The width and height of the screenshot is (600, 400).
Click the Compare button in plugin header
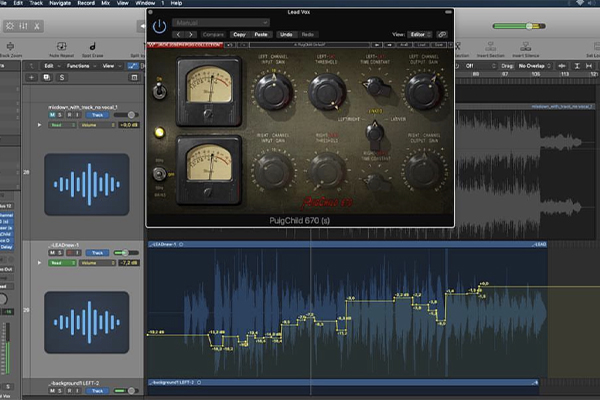(213, 34)
